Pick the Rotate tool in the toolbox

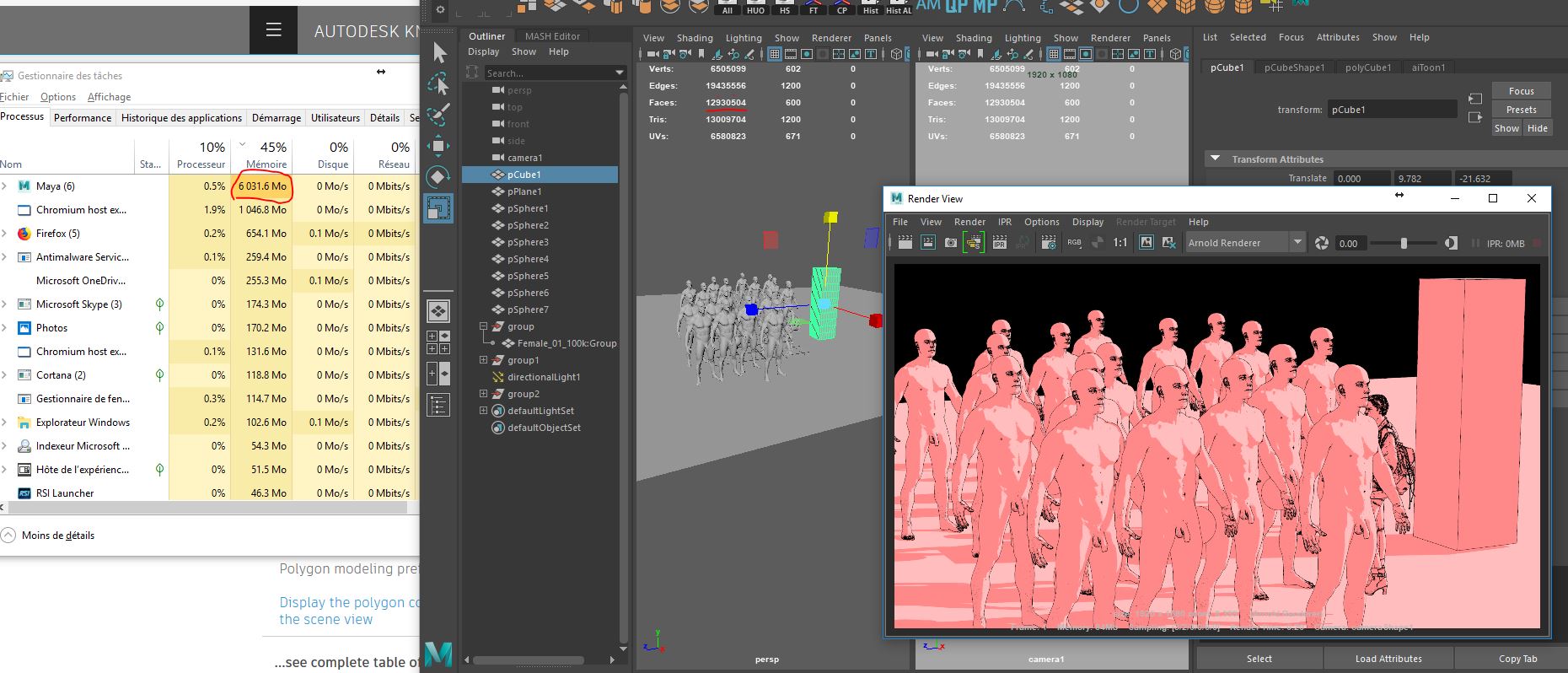[438, 177]
